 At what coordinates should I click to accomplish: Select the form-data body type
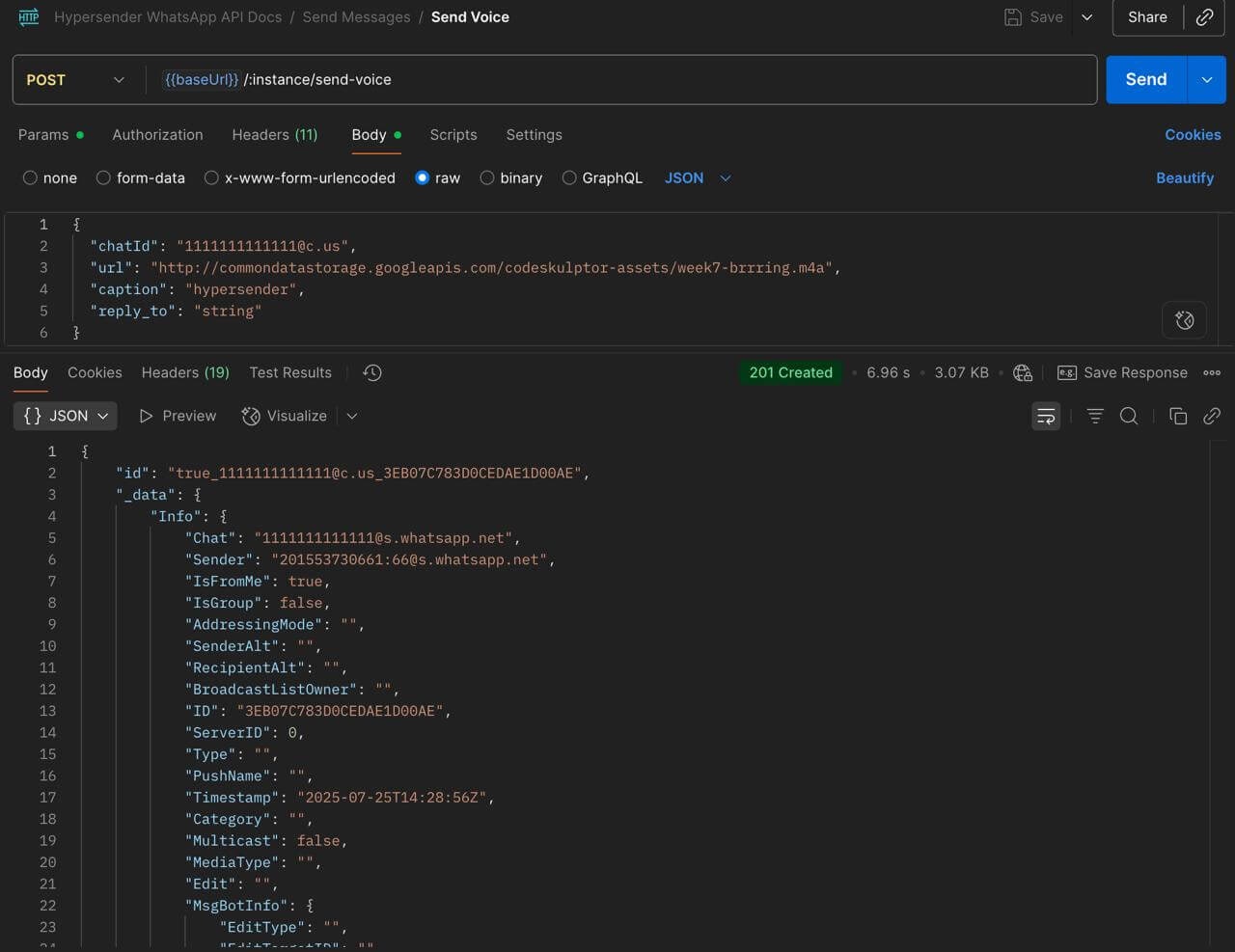coord(103,177)
